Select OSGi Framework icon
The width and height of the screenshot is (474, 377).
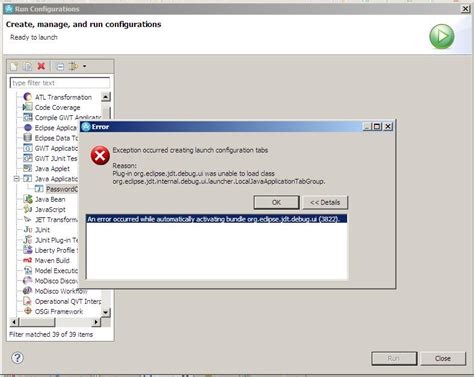pyautogui.click(x=28, y=311)
